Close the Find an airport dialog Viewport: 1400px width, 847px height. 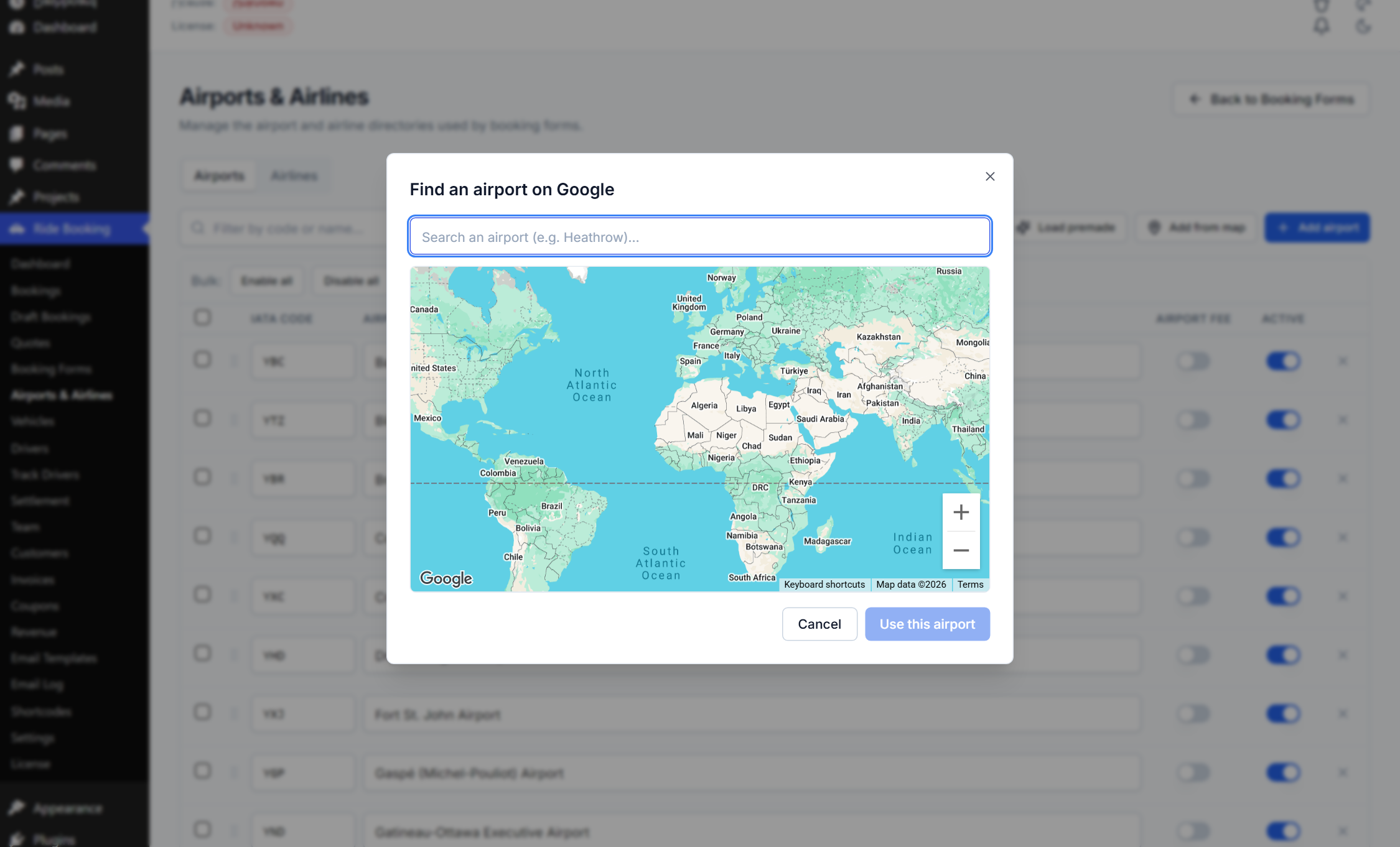pyautogui.click(x=990, y=177)
